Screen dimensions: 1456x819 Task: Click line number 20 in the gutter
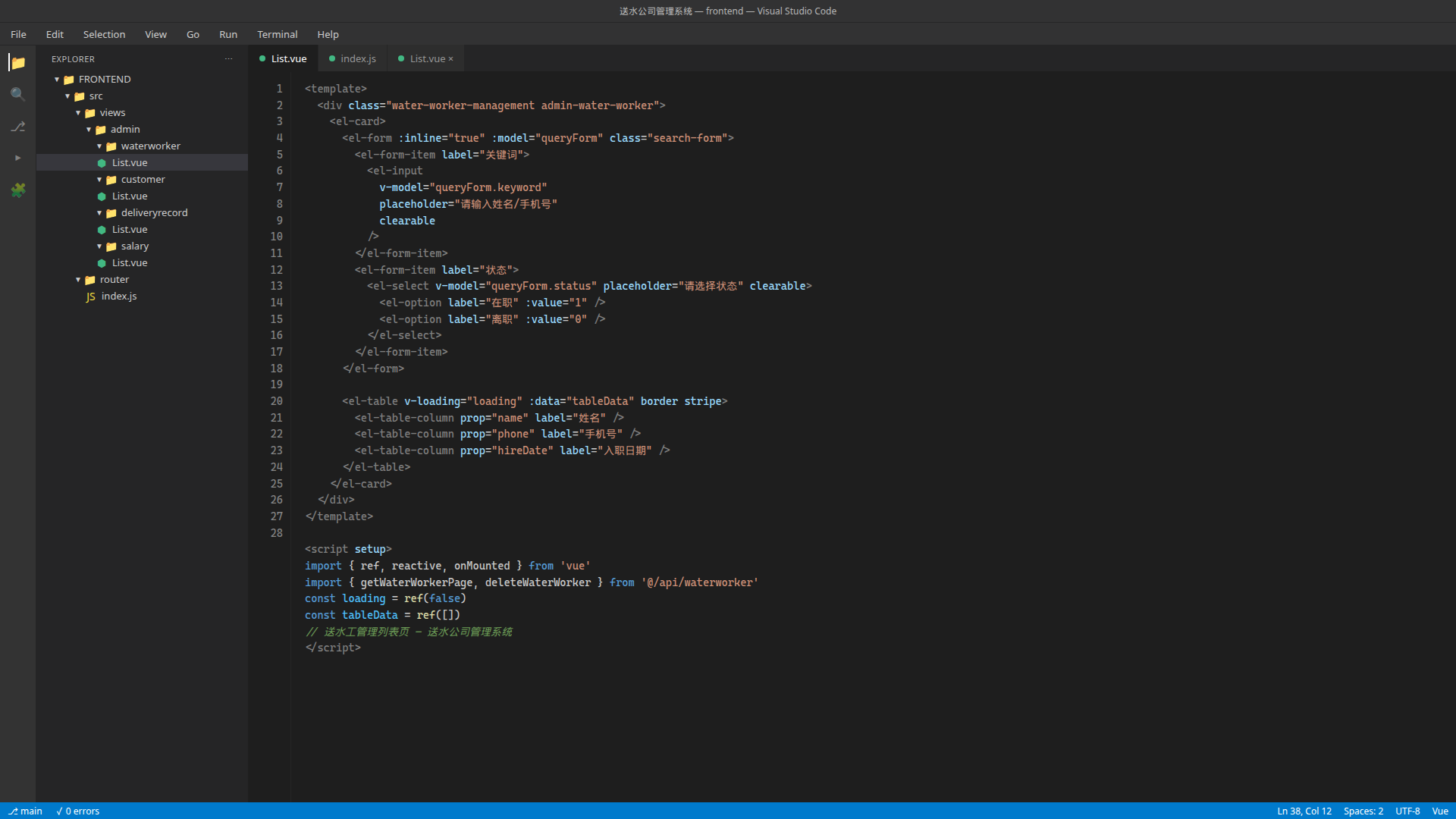[277, 401]
